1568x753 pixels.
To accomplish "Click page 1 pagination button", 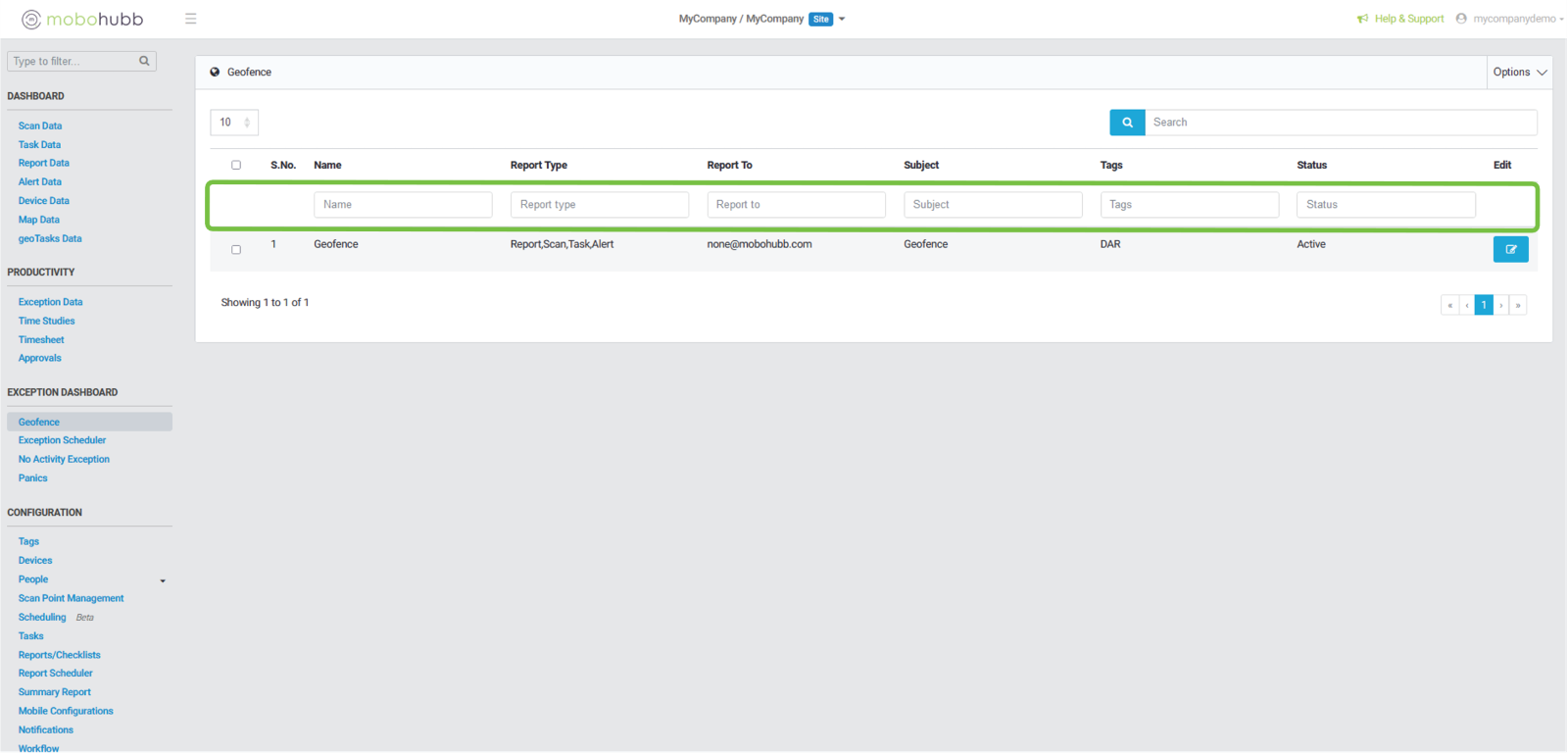I will tap(1484, 305).
